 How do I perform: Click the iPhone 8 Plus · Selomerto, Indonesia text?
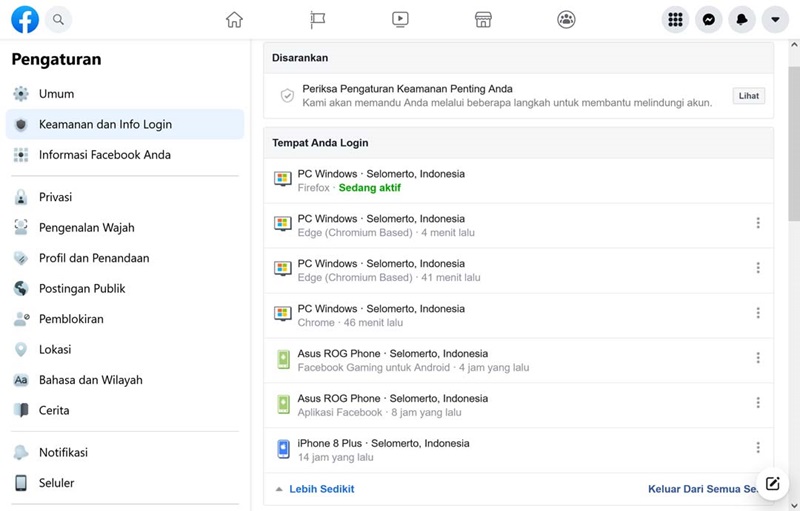383,443
